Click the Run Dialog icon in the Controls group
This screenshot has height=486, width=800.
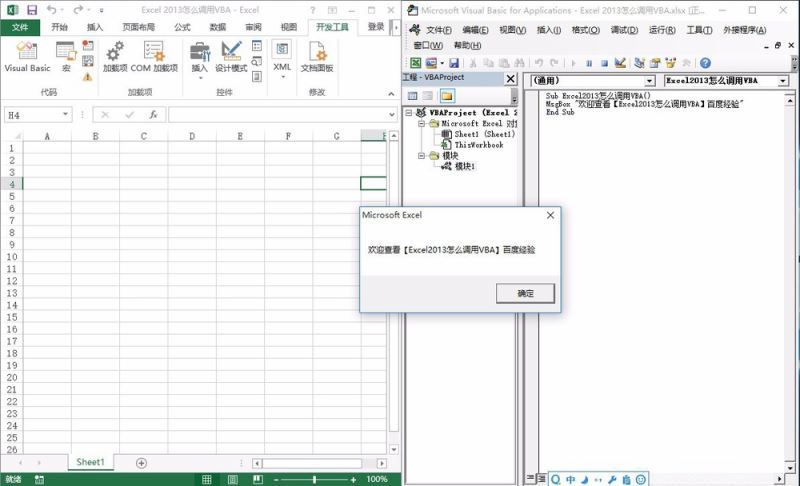(x=257, y=76)
